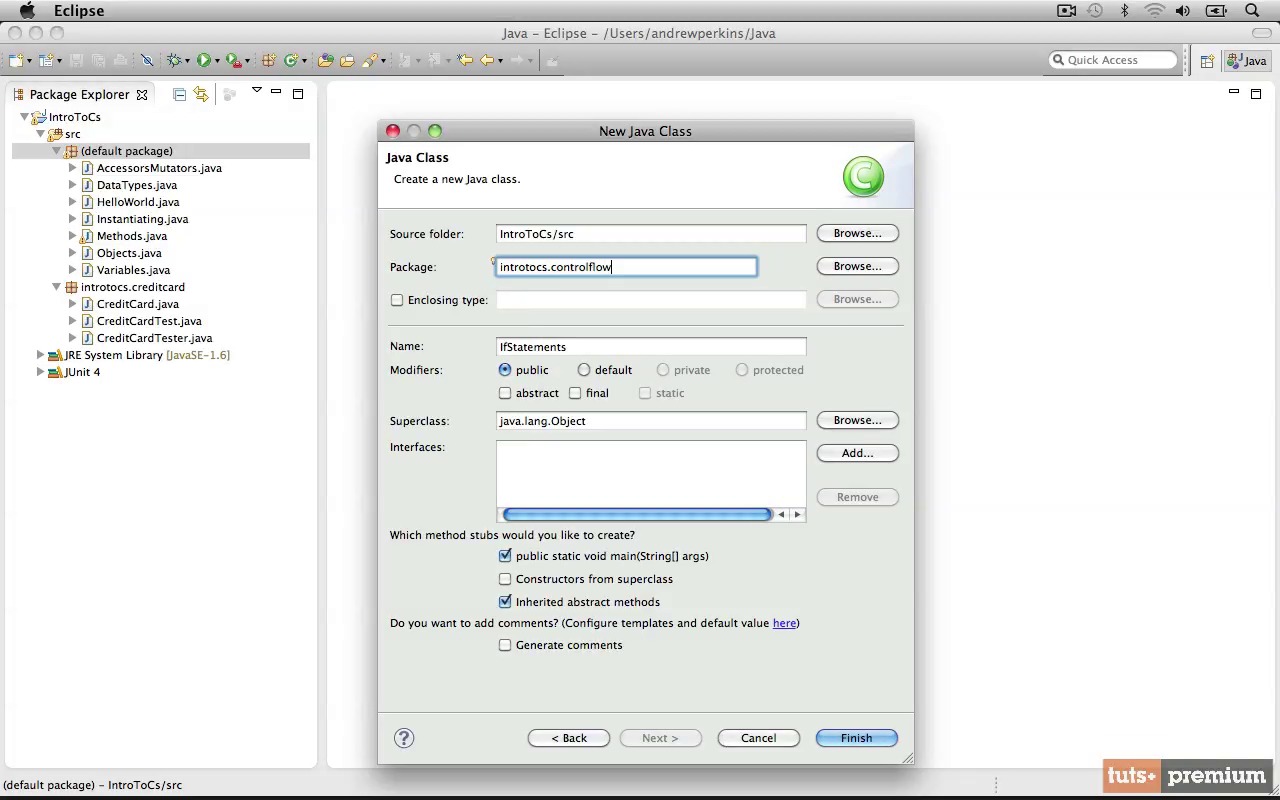Viewport: 1280px width, 800px height.
Task: Click the Run External Tools icon
Action: pos(233,60)
